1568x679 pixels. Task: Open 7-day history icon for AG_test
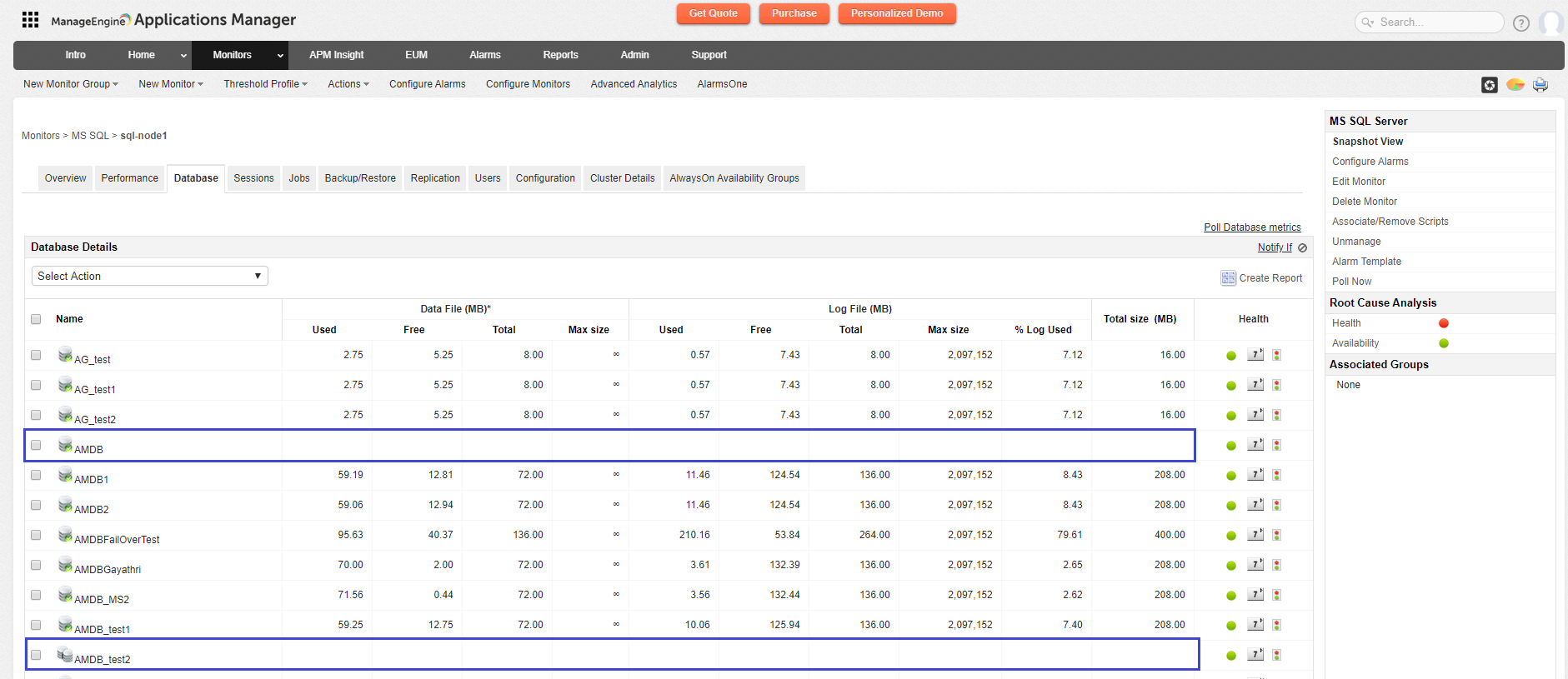(x=1255, y=355)
